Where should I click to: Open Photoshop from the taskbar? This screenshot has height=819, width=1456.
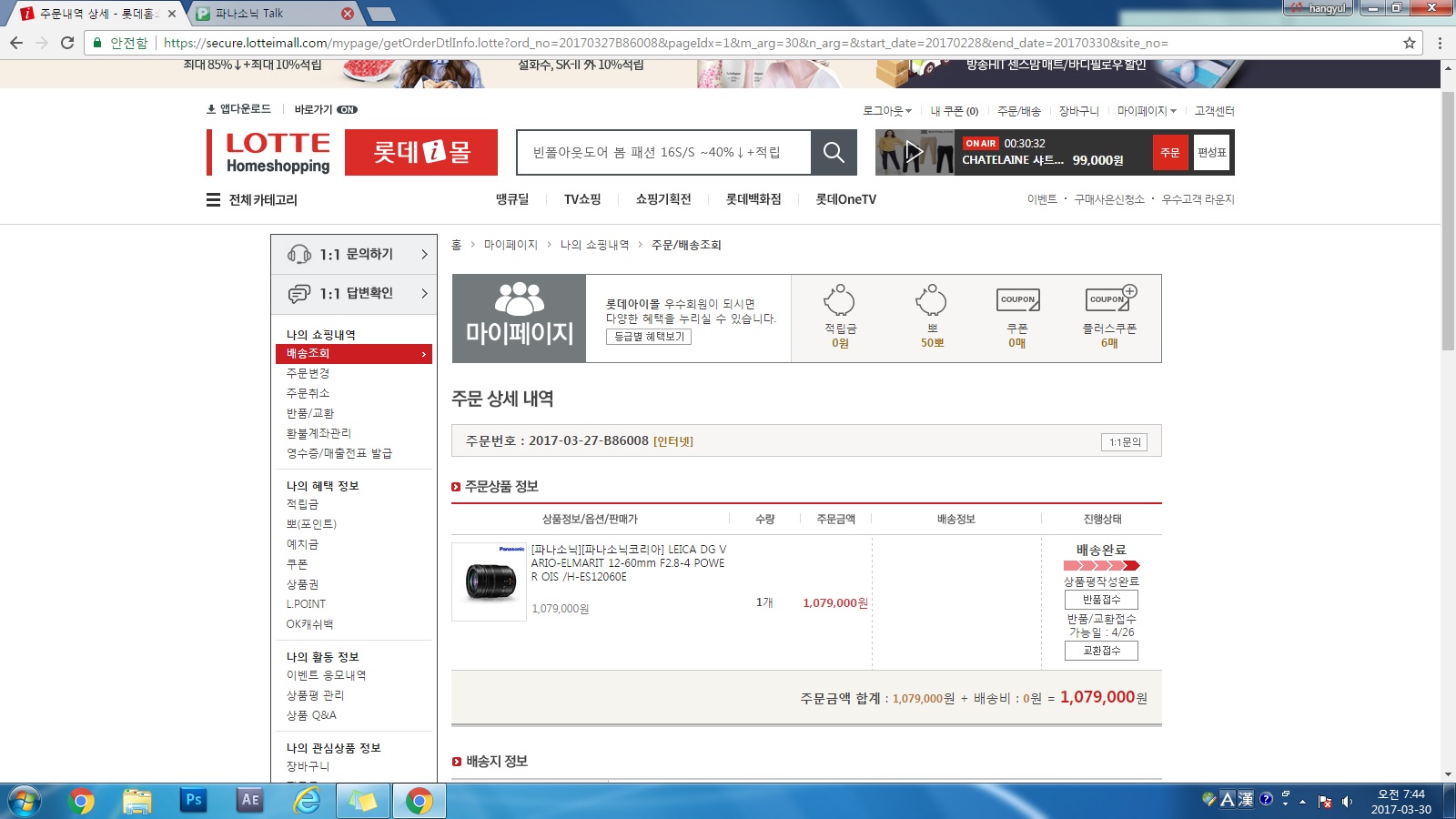(194, 800)
